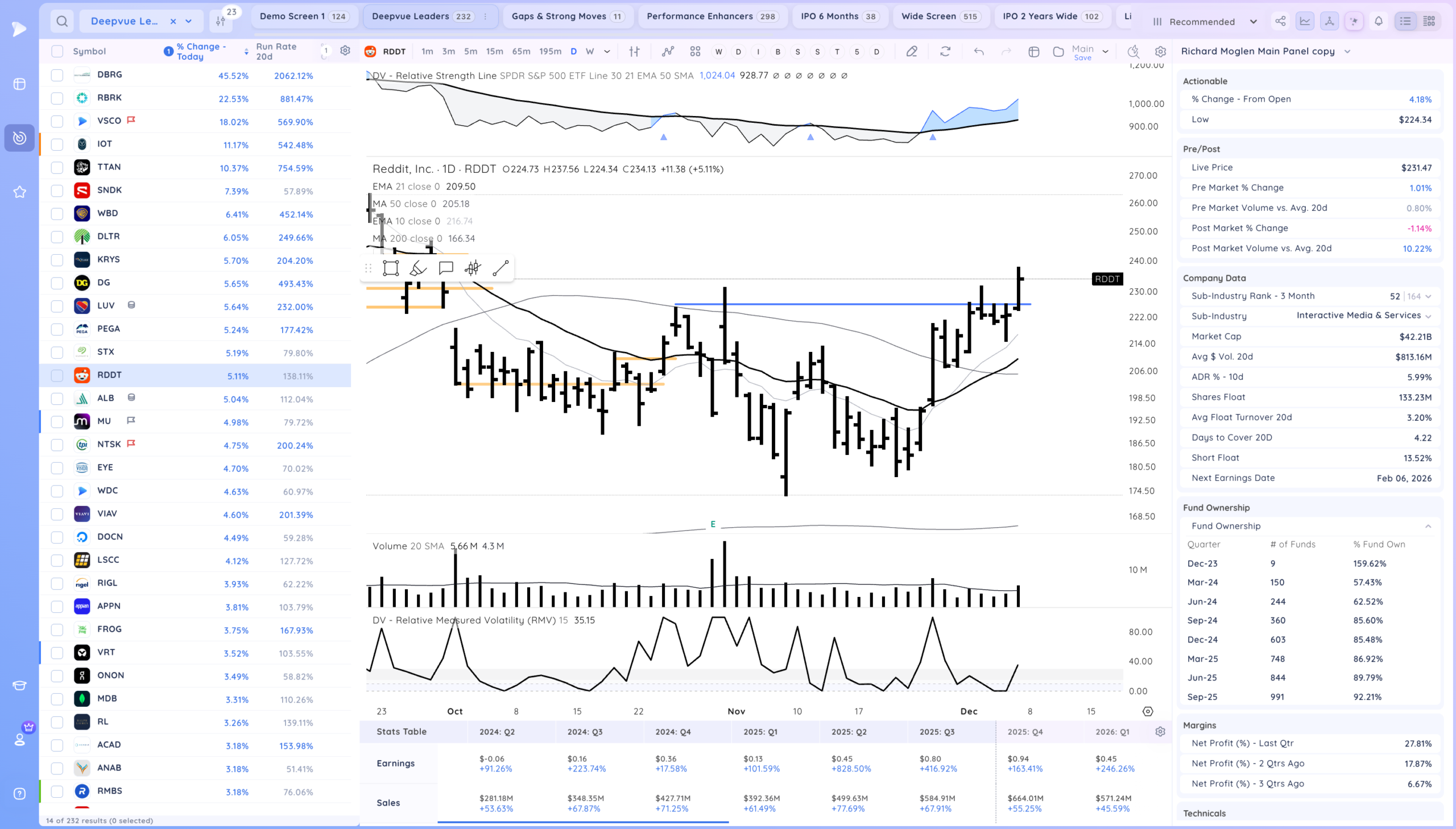Open the favorites star in left sidebar
Screen dimensions: 1456x829
pos(19,192)
